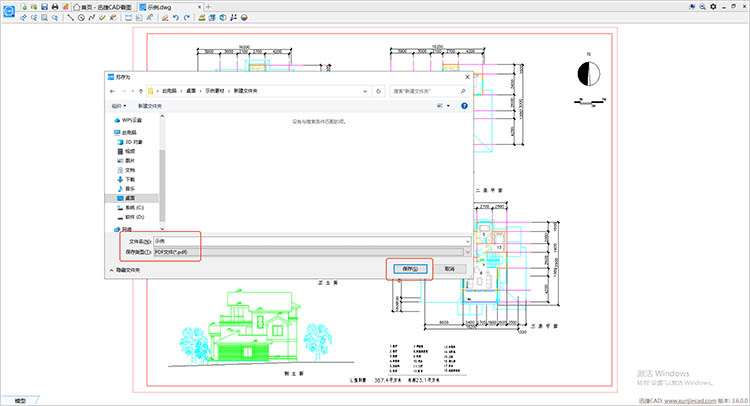Expand the file name dropdown arrow

click(467, 241)
